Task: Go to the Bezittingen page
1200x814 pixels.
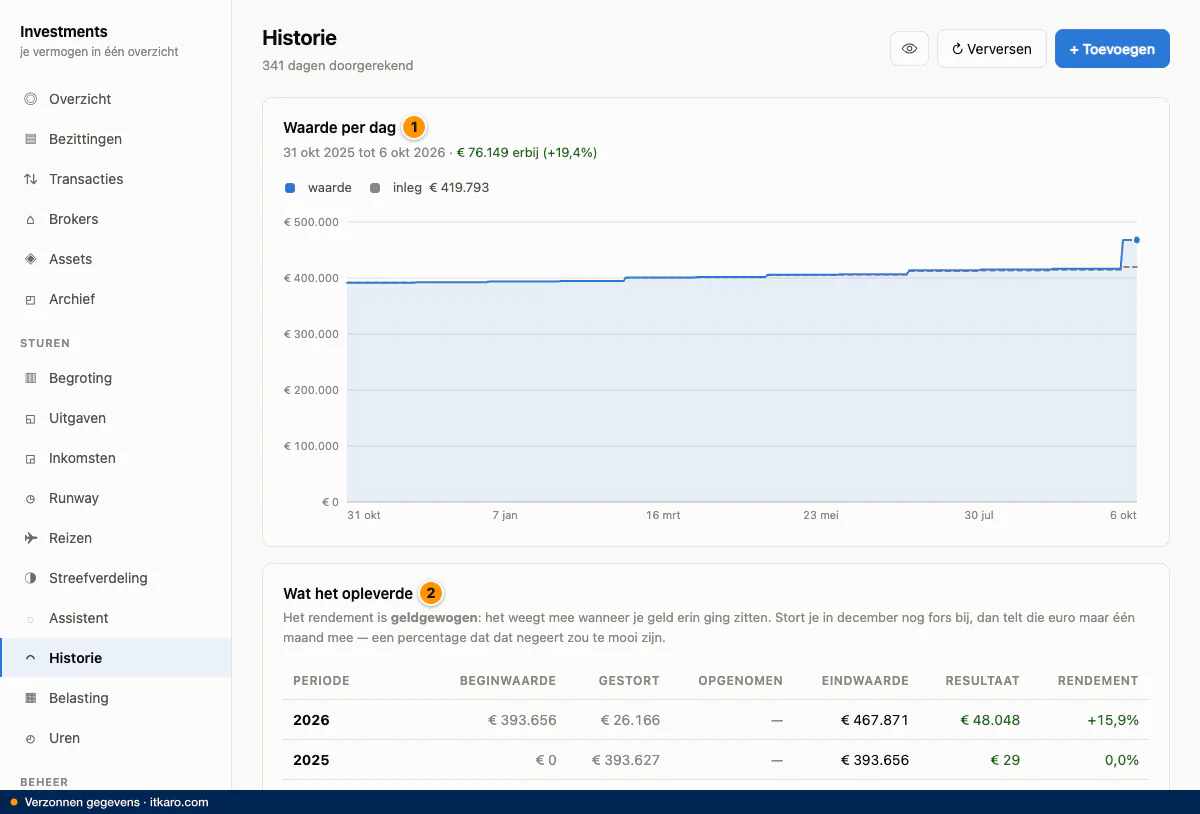Action: (x=116, y=139)
